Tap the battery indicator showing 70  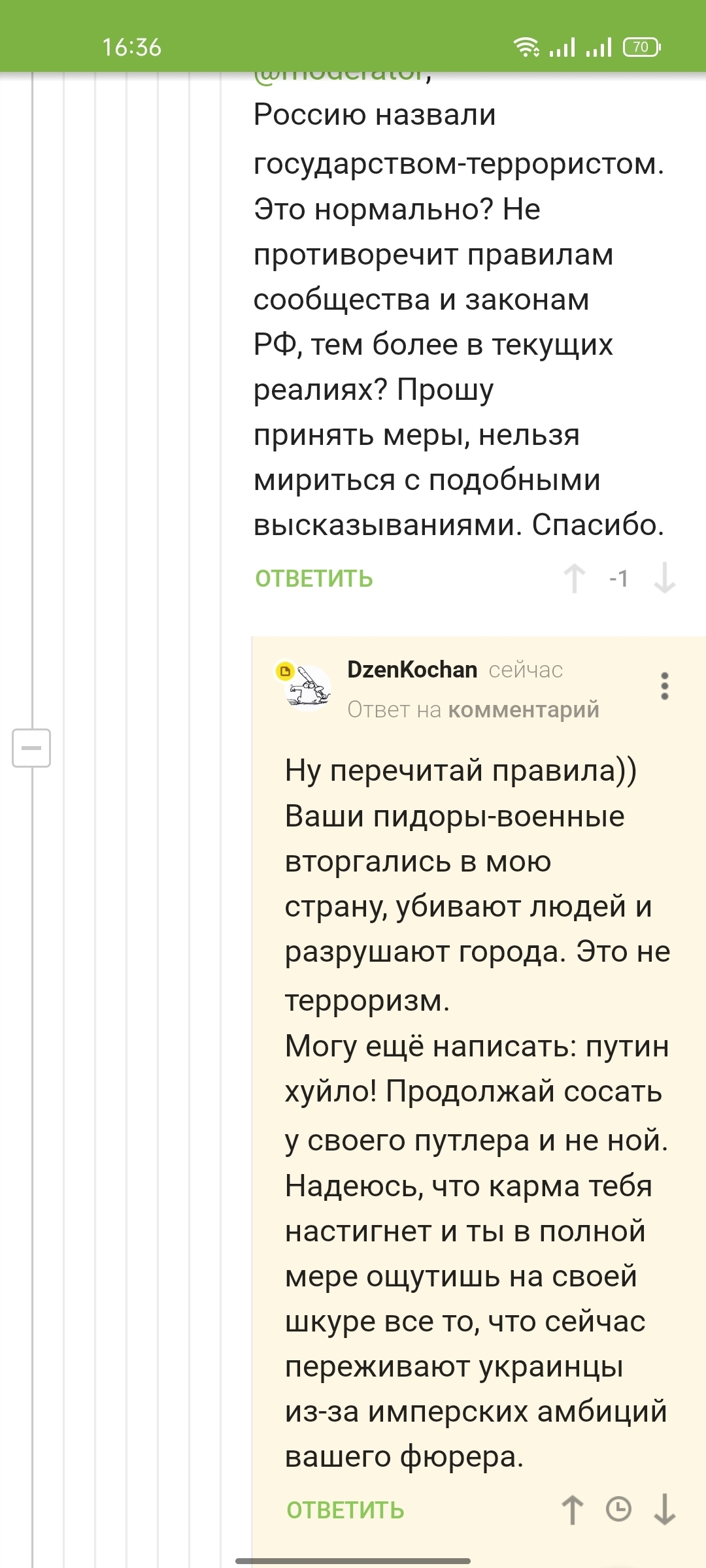(642, 47)
